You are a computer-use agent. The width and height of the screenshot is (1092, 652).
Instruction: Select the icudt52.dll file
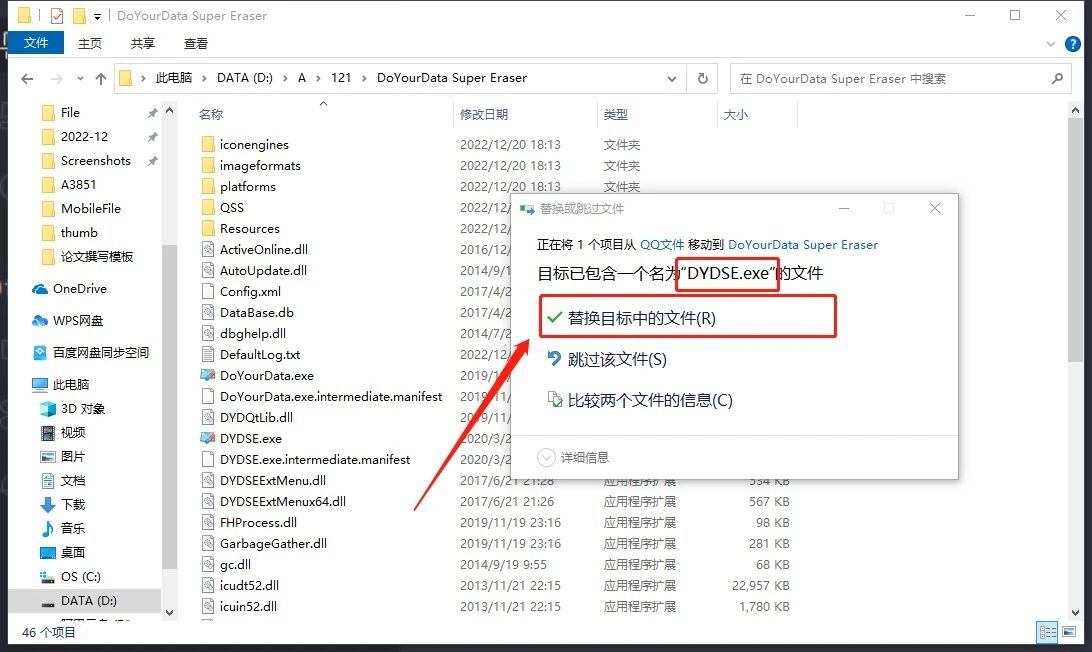click(x=249, y=585)
